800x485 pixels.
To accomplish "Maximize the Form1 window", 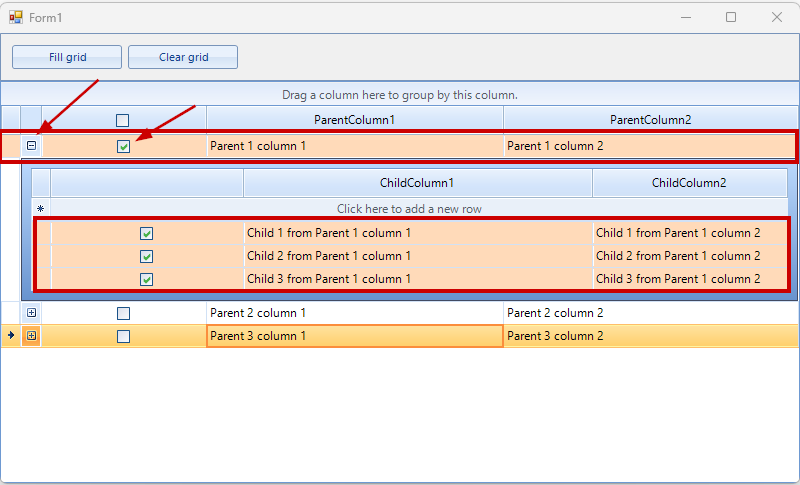I will (x=731, y=17).
